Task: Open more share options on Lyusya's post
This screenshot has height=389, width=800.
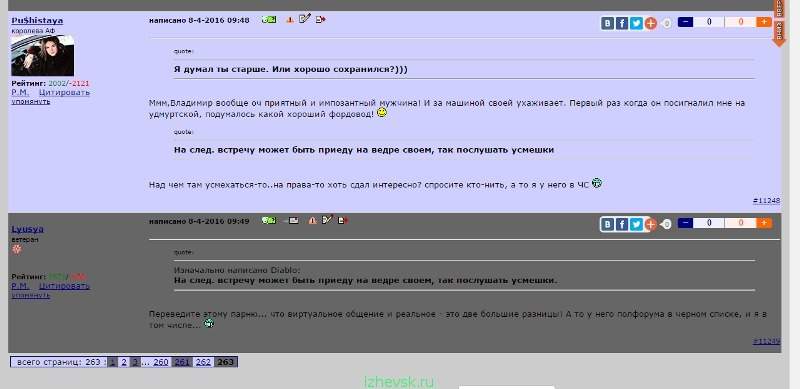Action: [650, 224]
